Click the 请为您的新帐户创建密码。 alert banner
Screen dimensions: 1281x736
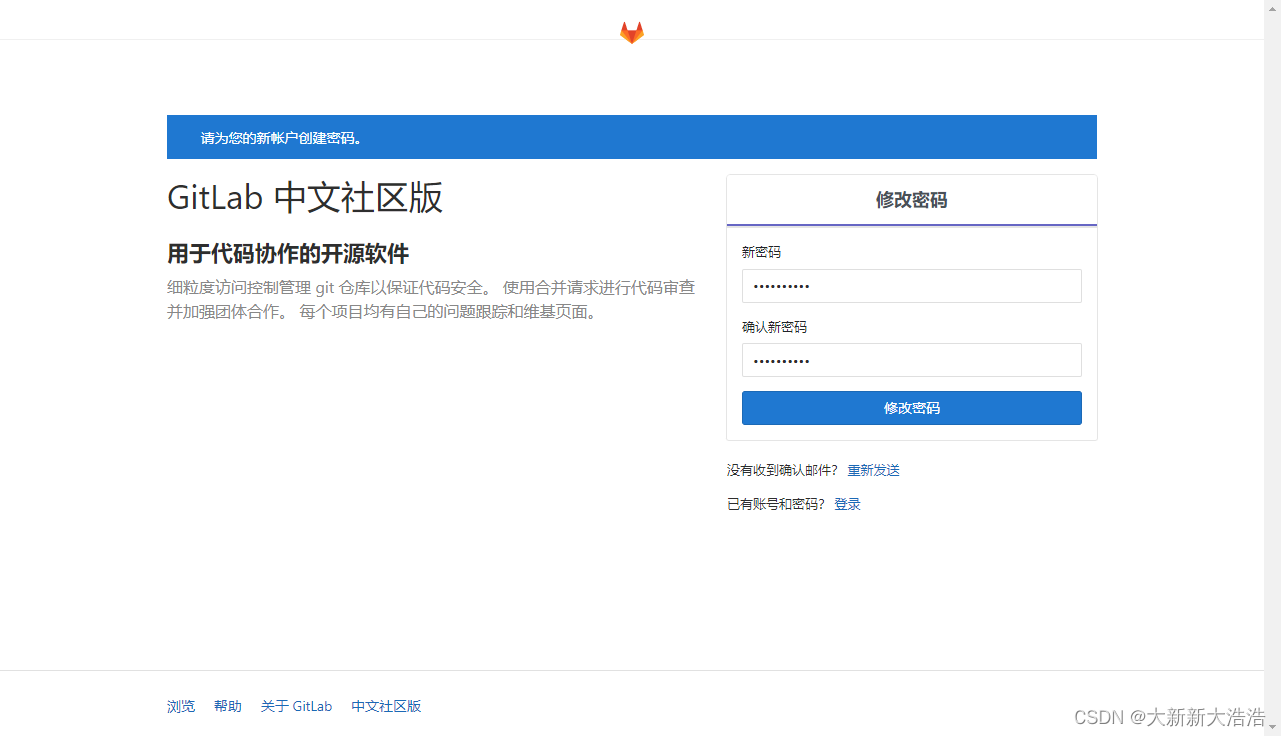[x=632, y=137]
